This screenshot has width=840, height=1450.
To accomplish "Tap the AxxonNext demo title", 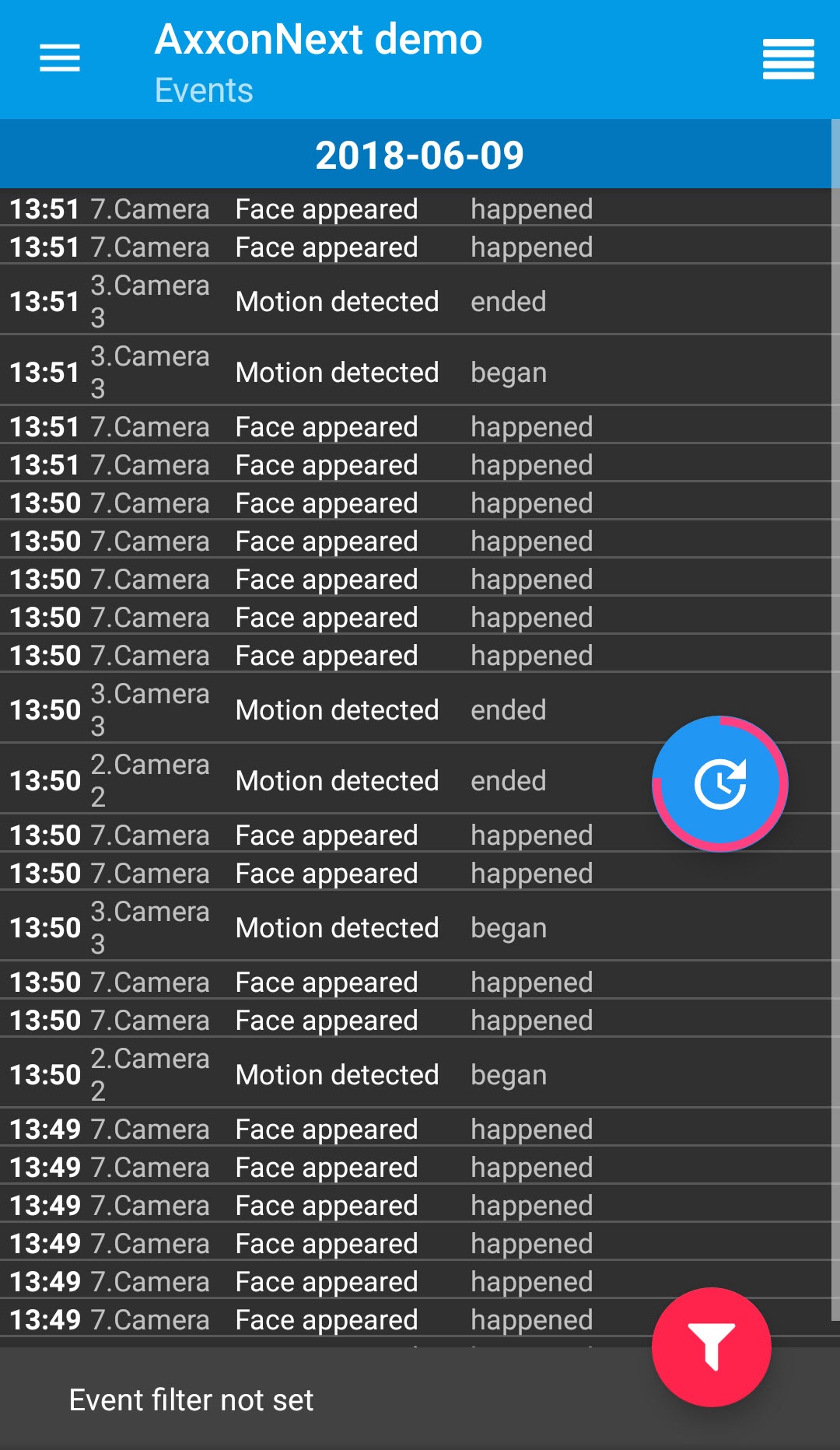I will tap(318, 40).
